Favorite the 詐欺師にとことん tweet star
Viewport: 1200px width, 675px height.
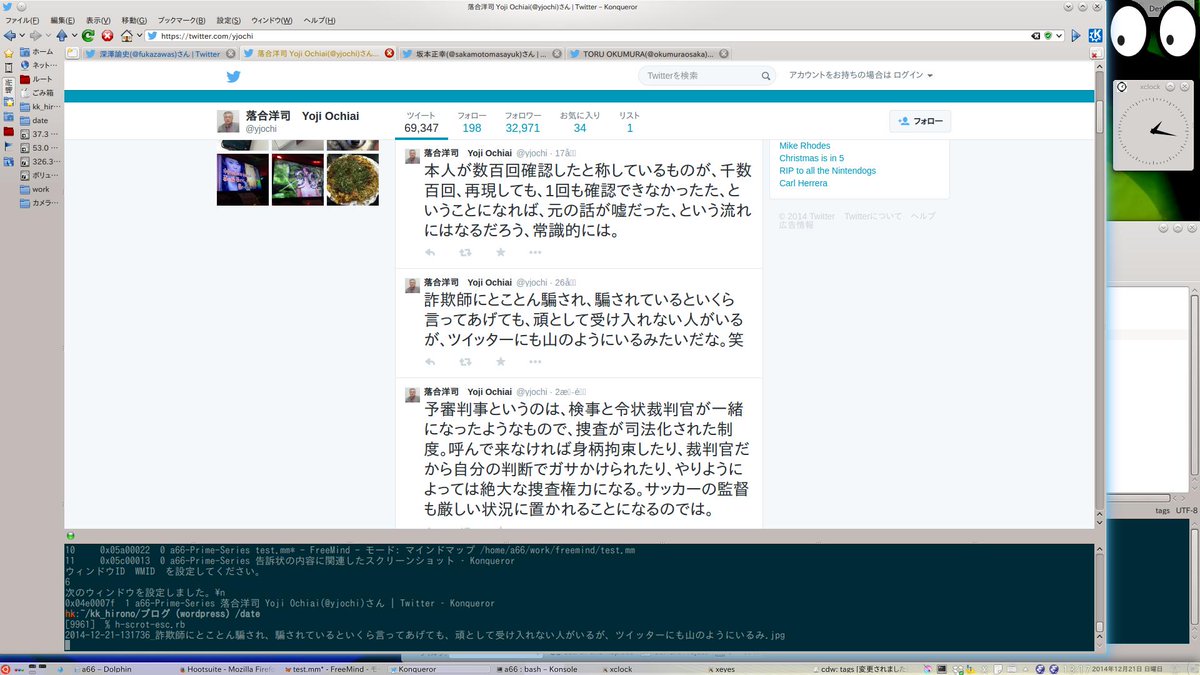tap(500, 362)
